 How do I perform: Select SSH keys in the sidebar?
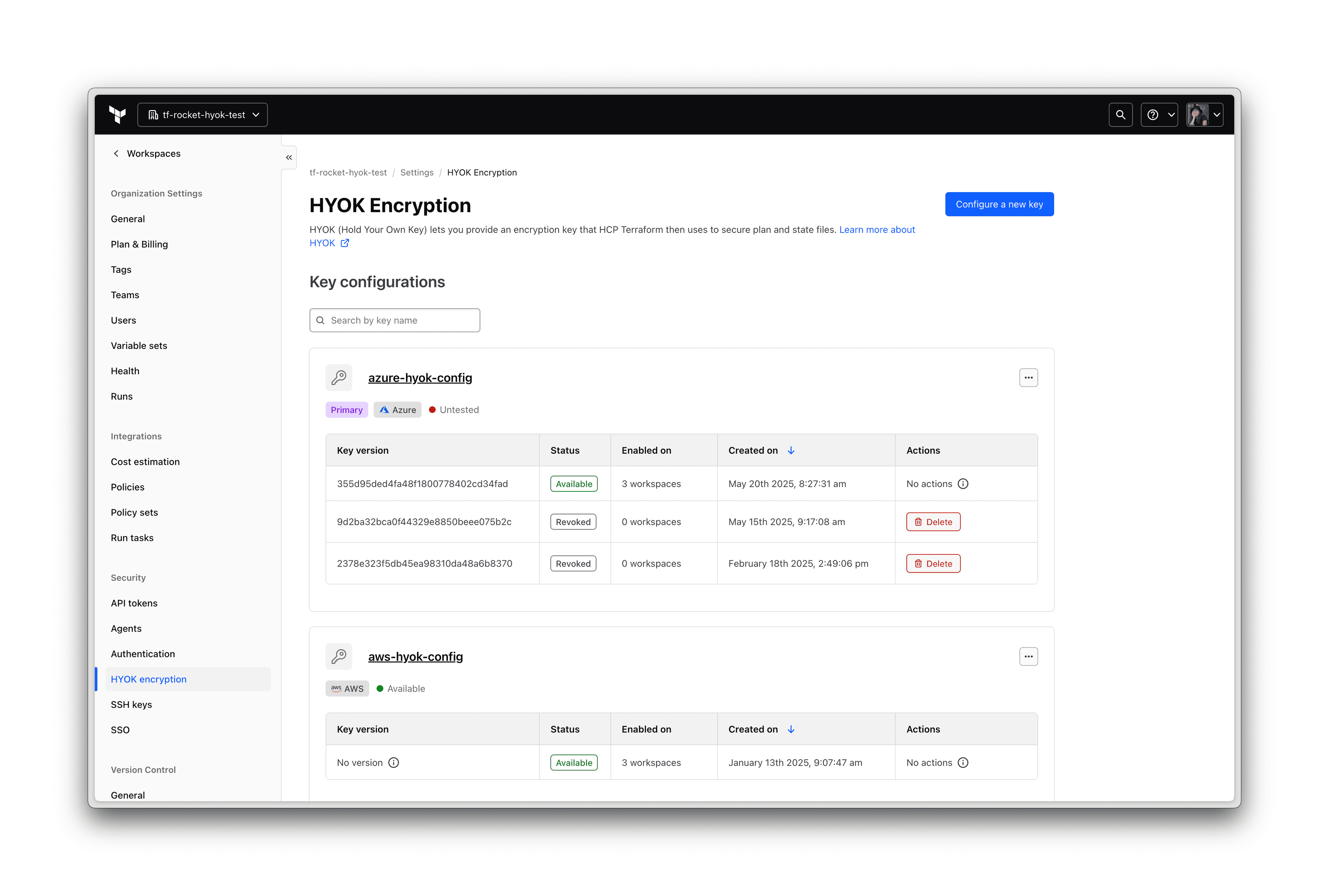coord(132,705)
